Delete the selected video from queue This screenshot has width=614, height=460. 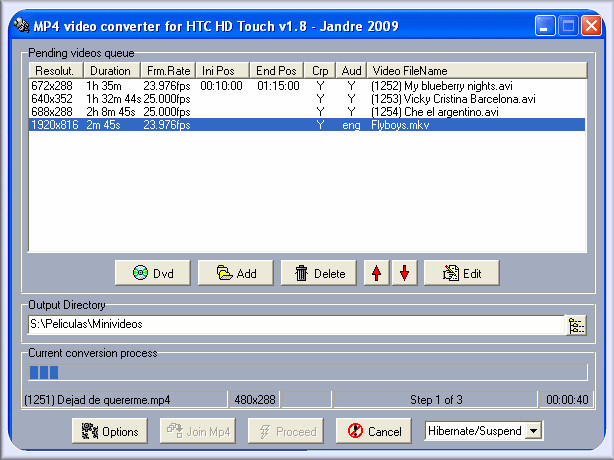point(319,273)
